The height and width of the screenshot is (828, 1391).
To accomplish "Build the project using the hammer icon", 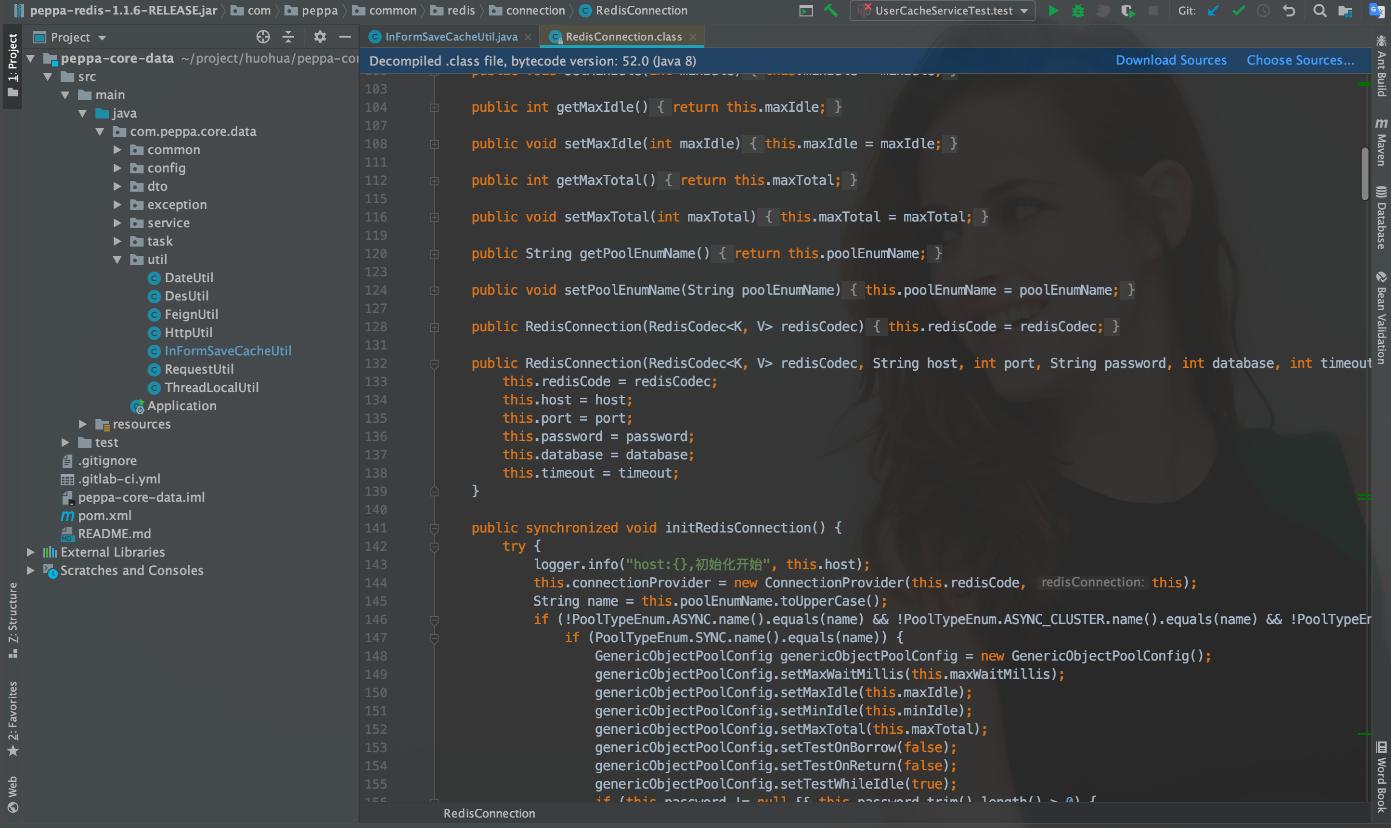I will click(831, 11).
